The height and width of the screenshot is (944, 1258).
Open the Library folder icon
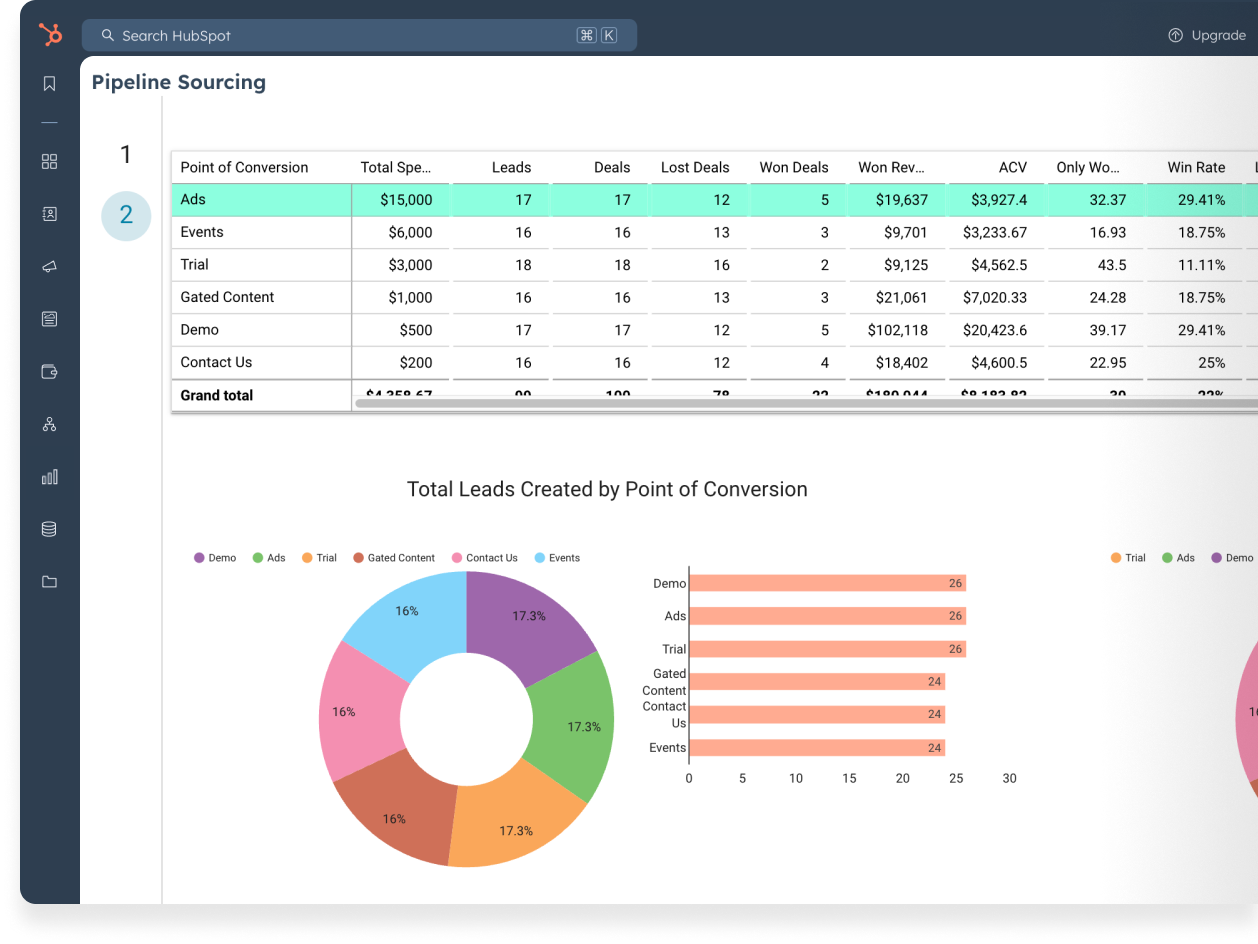tap(49, 582)
